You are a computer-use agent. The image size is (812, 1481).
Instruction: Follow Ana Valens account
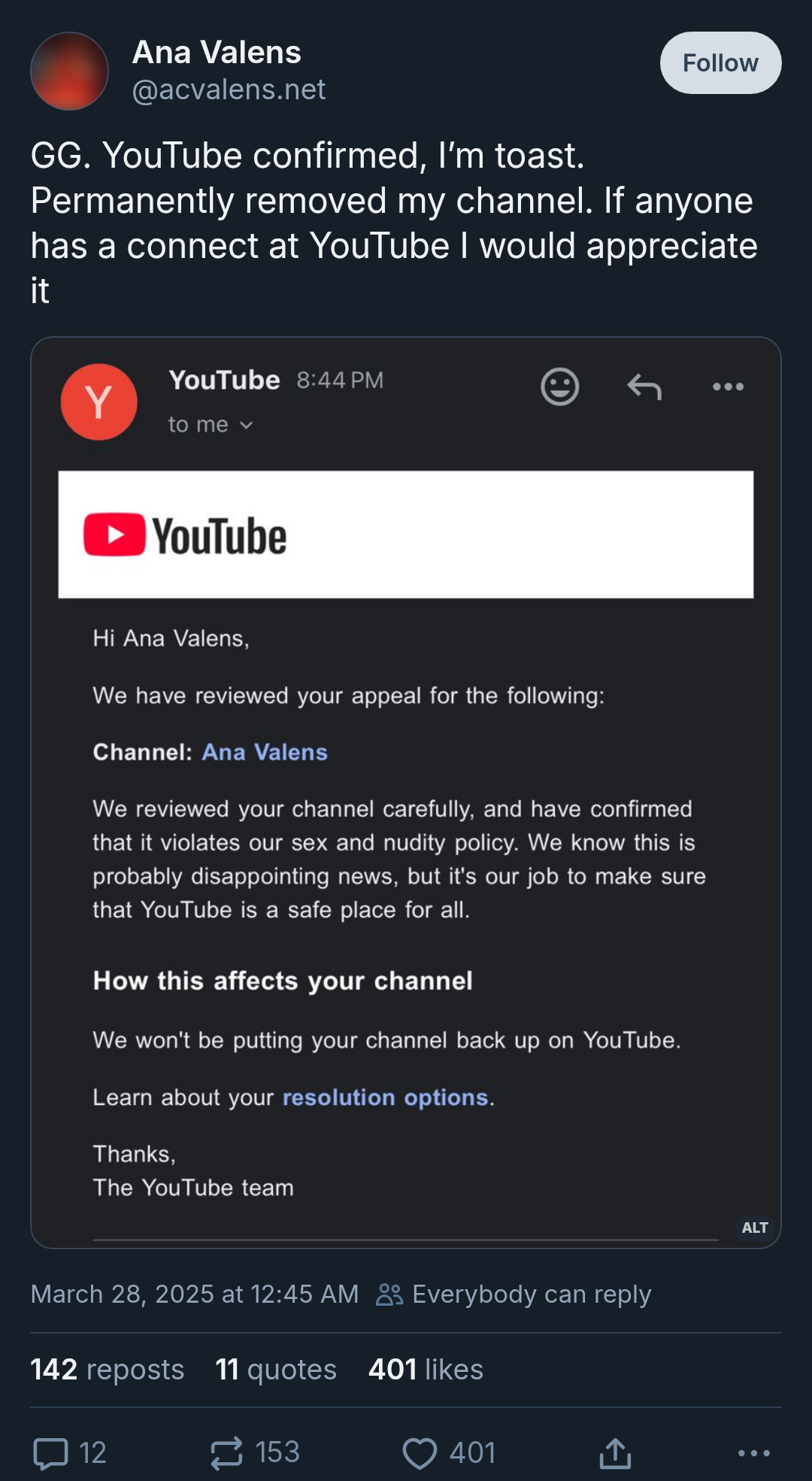(720, 63)
